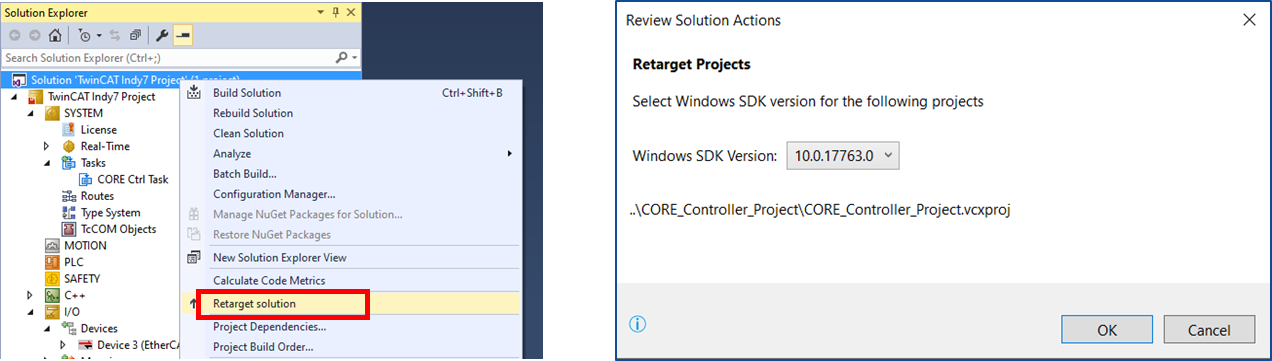Click the Pending Changes Filter clock icon
The height and width of the screenshot is (361, 1272).
click(84, 35)
